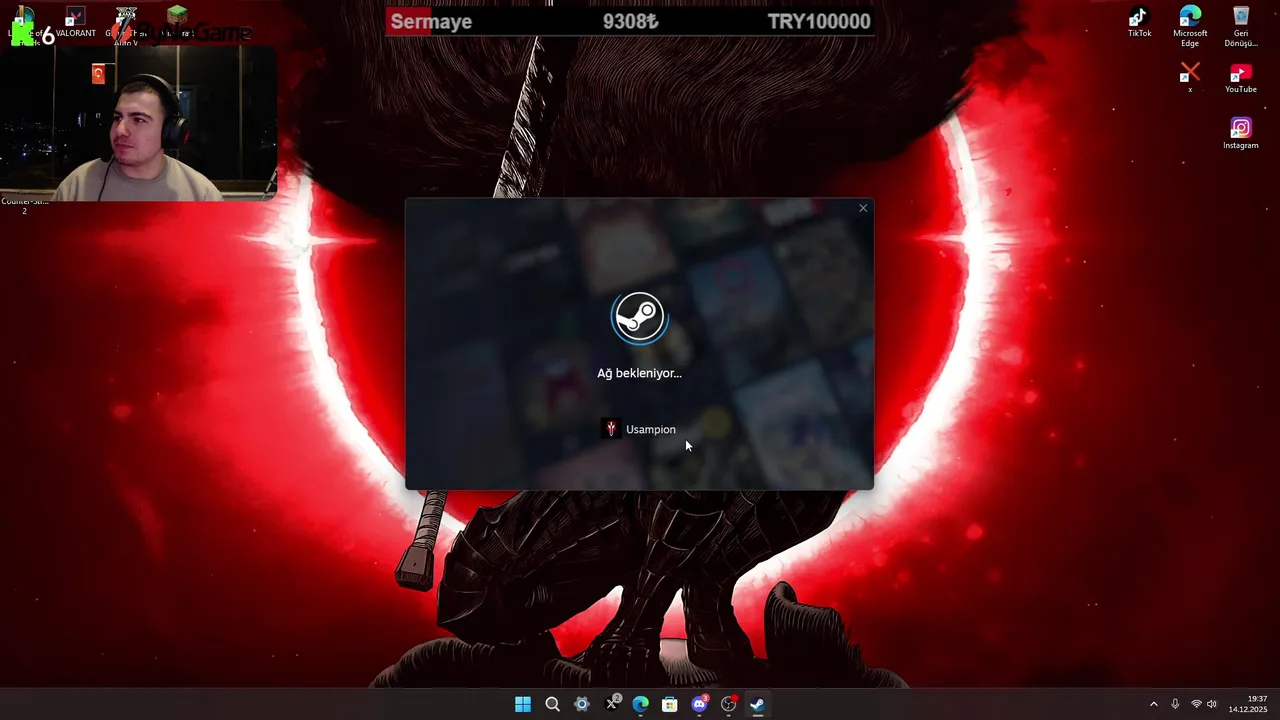Open Settings from the taskbar
The height and width of the screenshot is (720, 1280).
tap(582, 704)
